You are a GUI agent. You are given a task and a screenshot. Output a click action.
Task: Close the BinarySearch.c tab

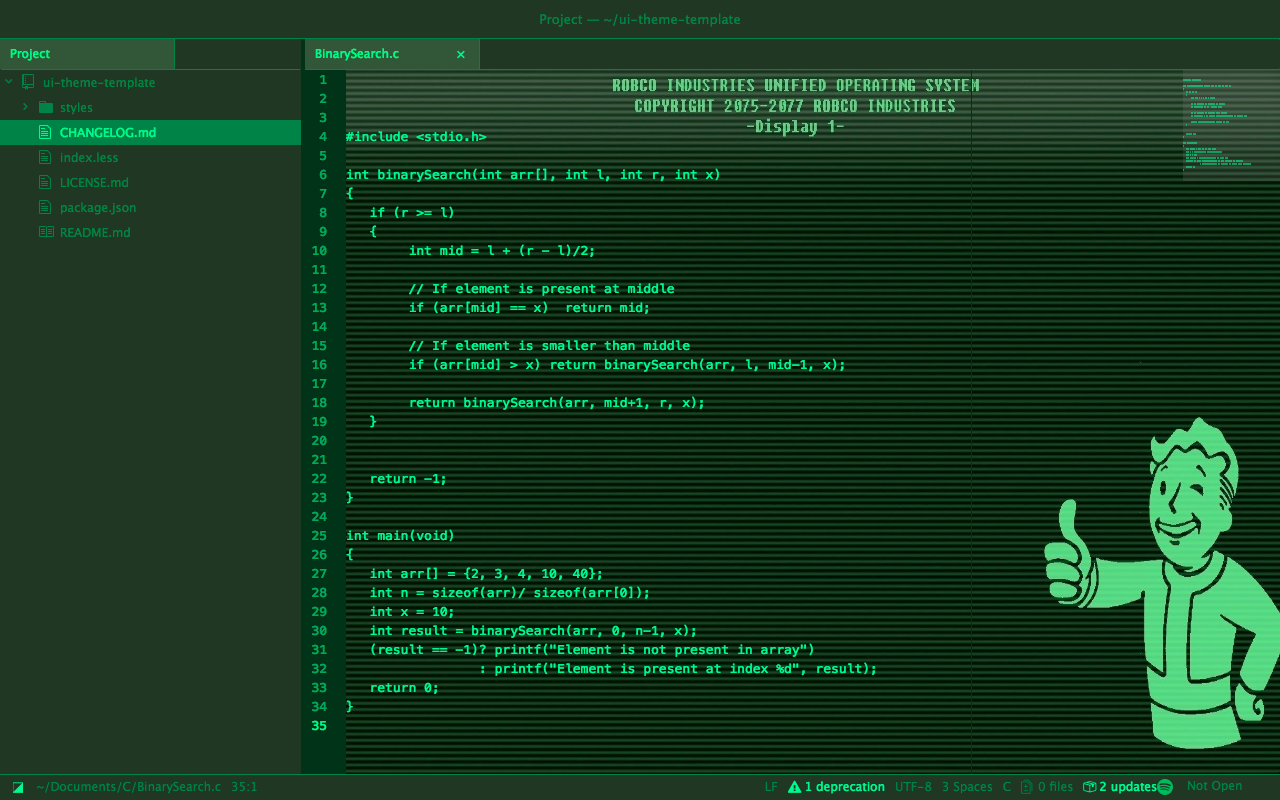(461, 54)
